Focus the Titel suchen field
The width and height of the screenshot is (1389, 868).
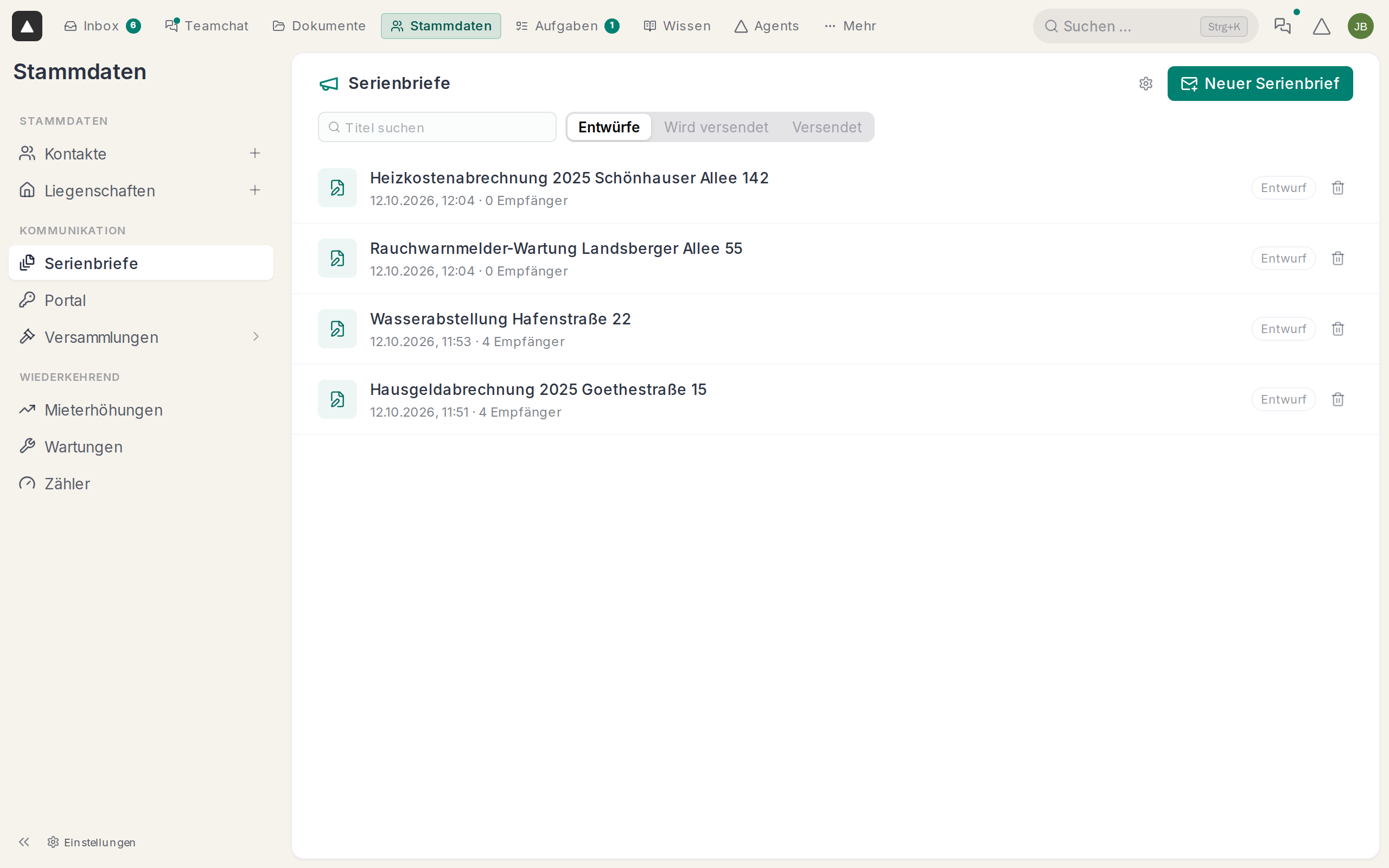437,127
